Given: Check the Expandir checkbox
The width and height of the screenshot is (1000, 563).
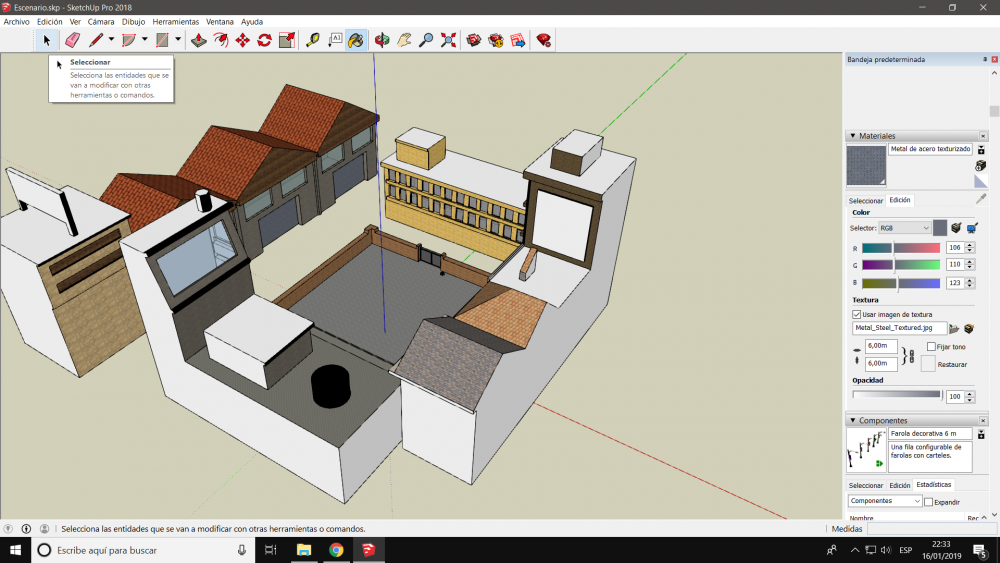Looking at the screenshot, I should click(x=929, y=501).
